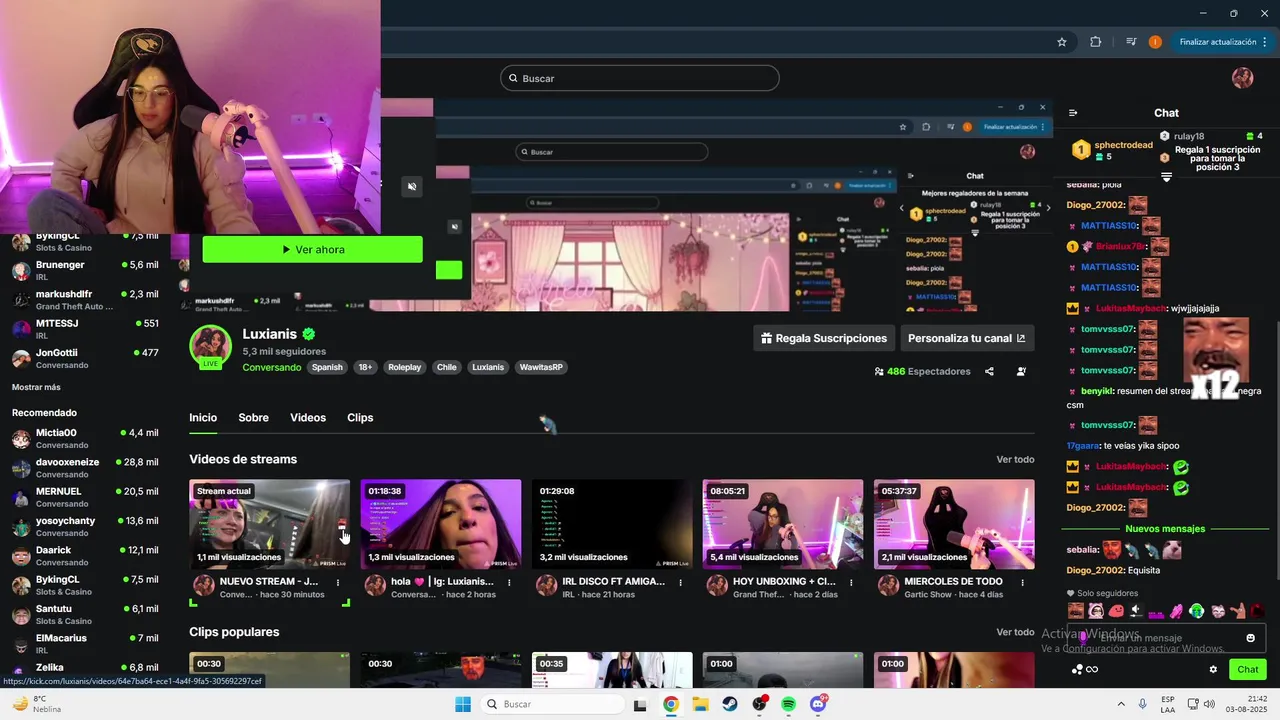Open the Stream actual video thumbnail
The image size is (1280, 720).
tap(269, 524)
